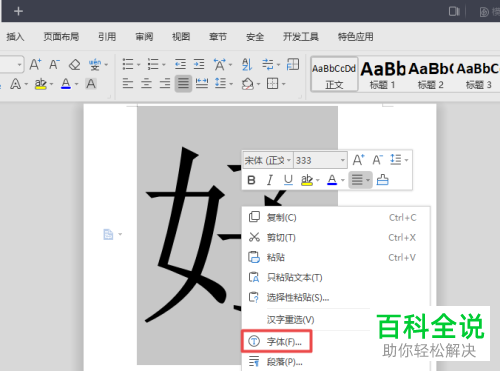This screenshot has width=500, height=371.
Task: Click the text effects icon in ribbon
Action: pyautogui.click(x=15, y=84)
